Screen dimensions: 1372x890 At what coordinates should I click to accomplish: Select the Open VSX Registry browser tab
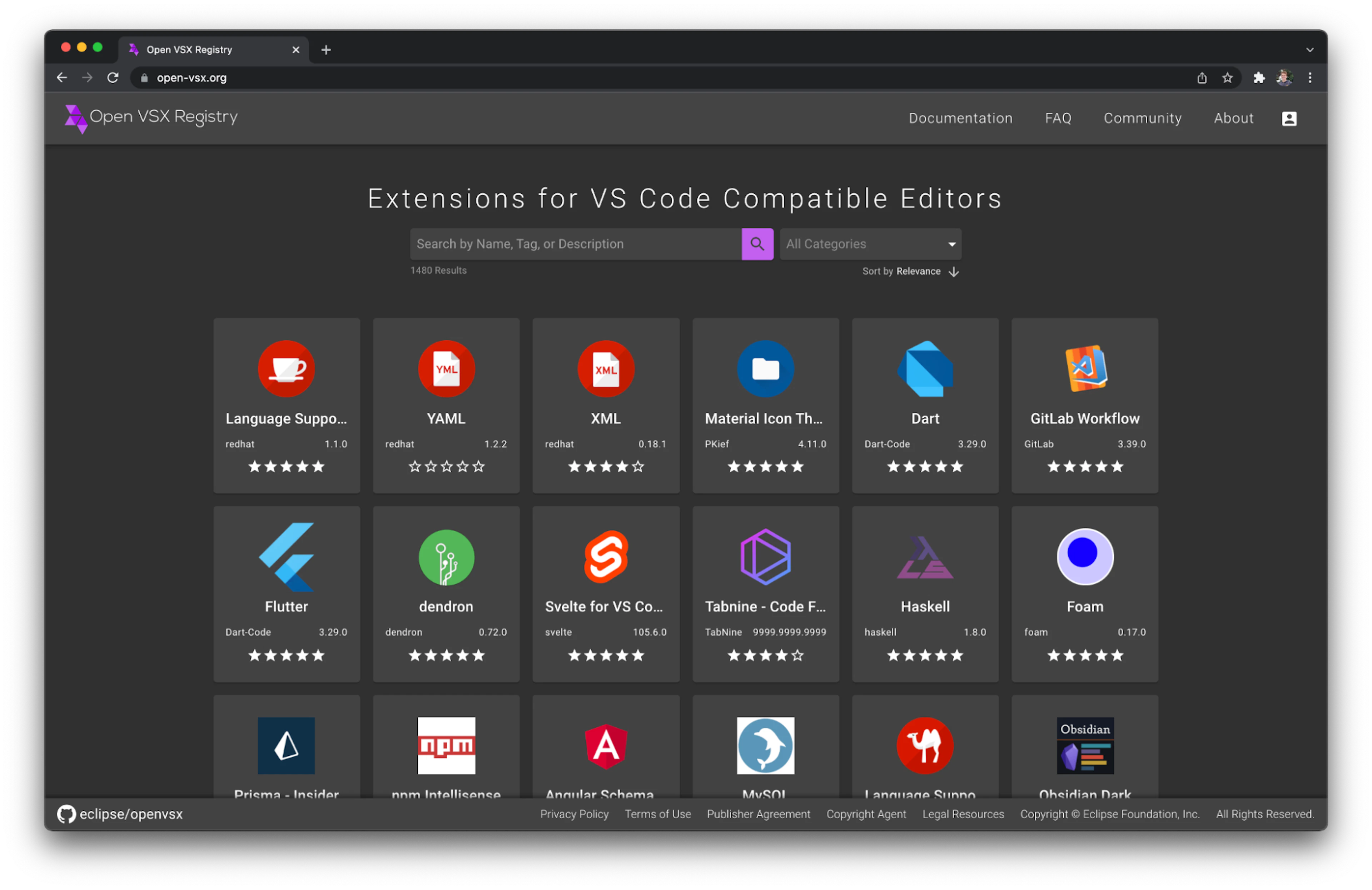pos(213,50)
